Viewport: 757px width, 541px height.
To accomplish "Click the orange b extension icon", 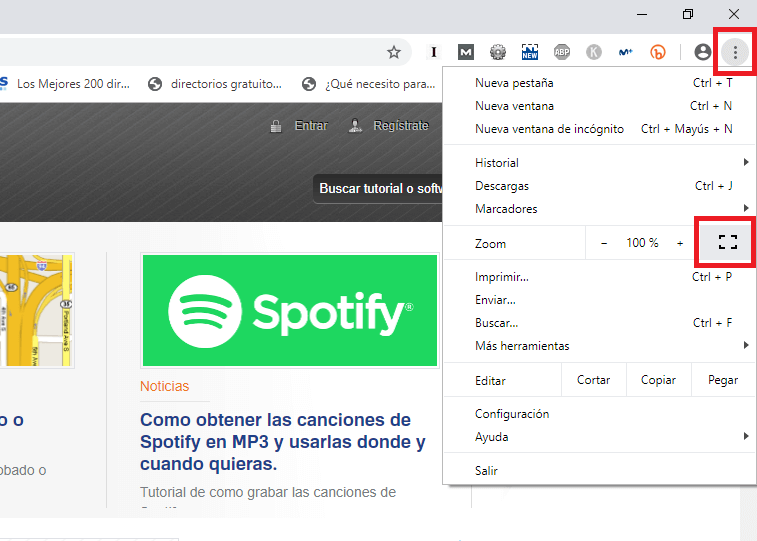I will coord(658,52).
